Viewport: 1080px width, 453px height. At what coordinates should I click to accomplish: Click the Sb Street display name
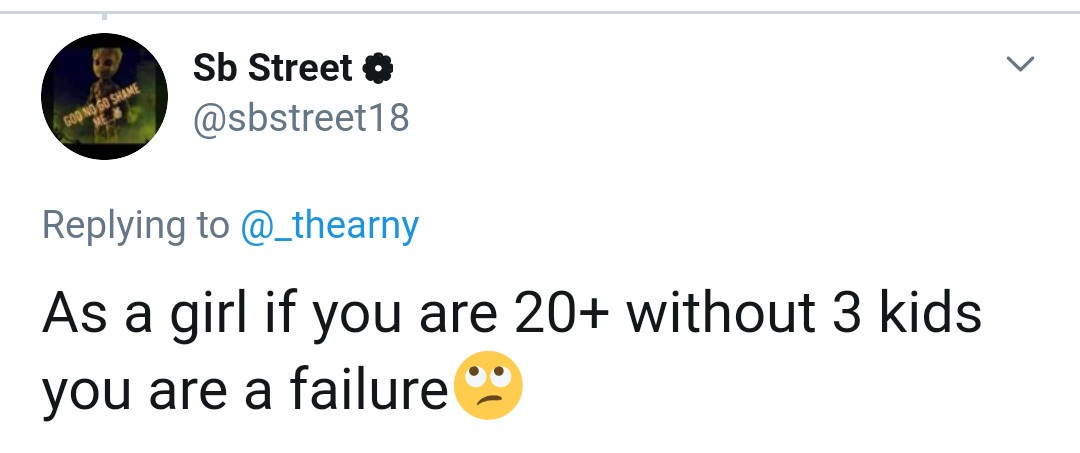coord(272,68)
